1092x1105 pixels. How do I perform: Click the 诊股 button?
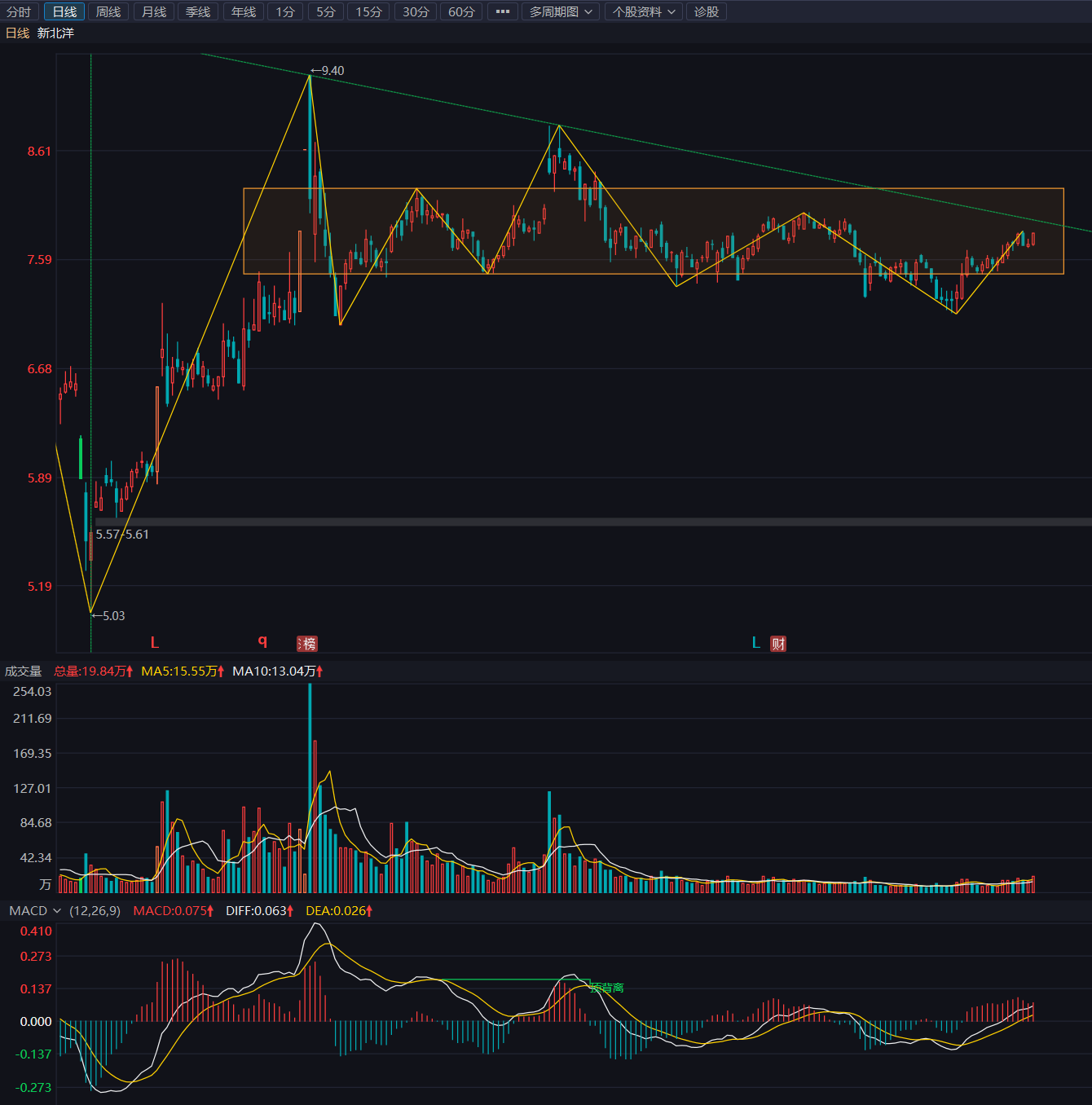point(707,11)
